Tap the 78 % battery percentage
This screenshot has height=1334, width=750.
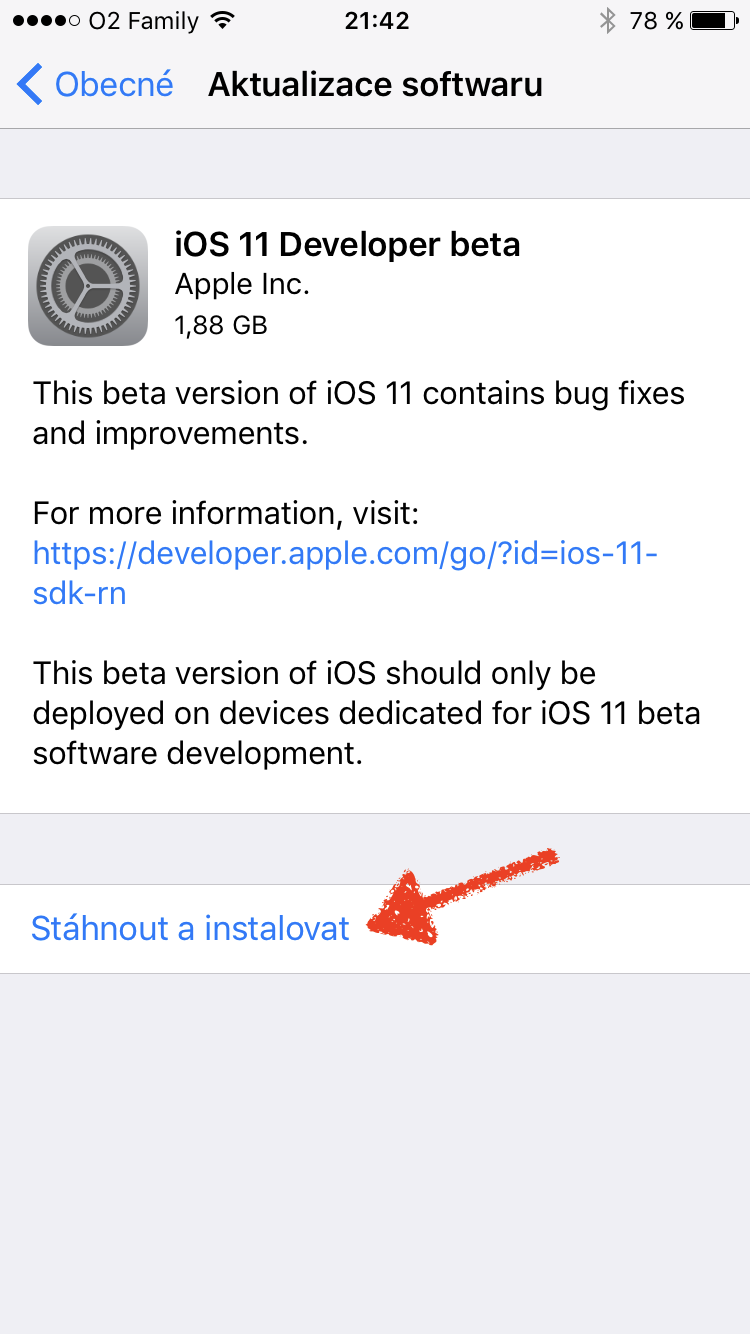[656, 21]
